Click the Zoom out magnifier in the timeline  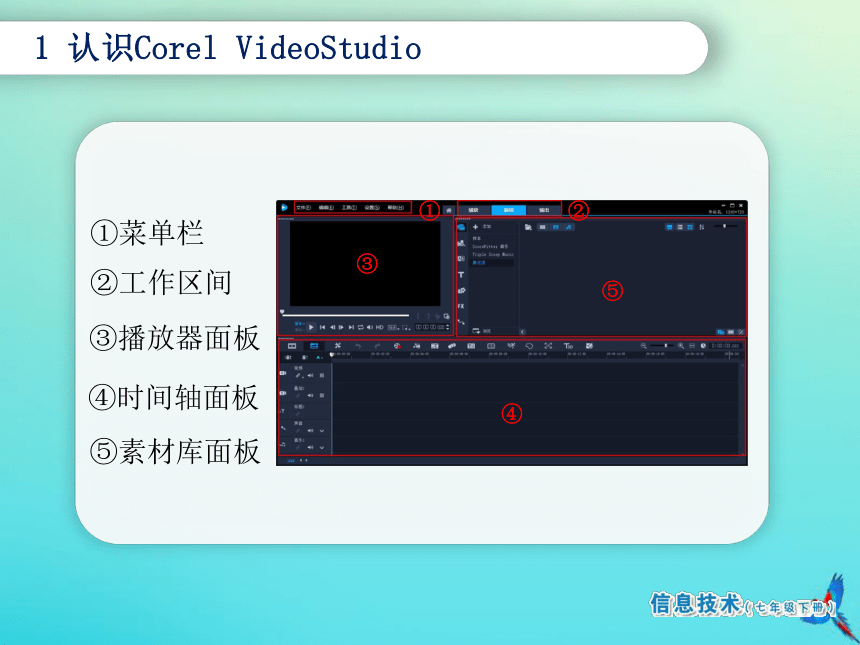pos(643,346)
